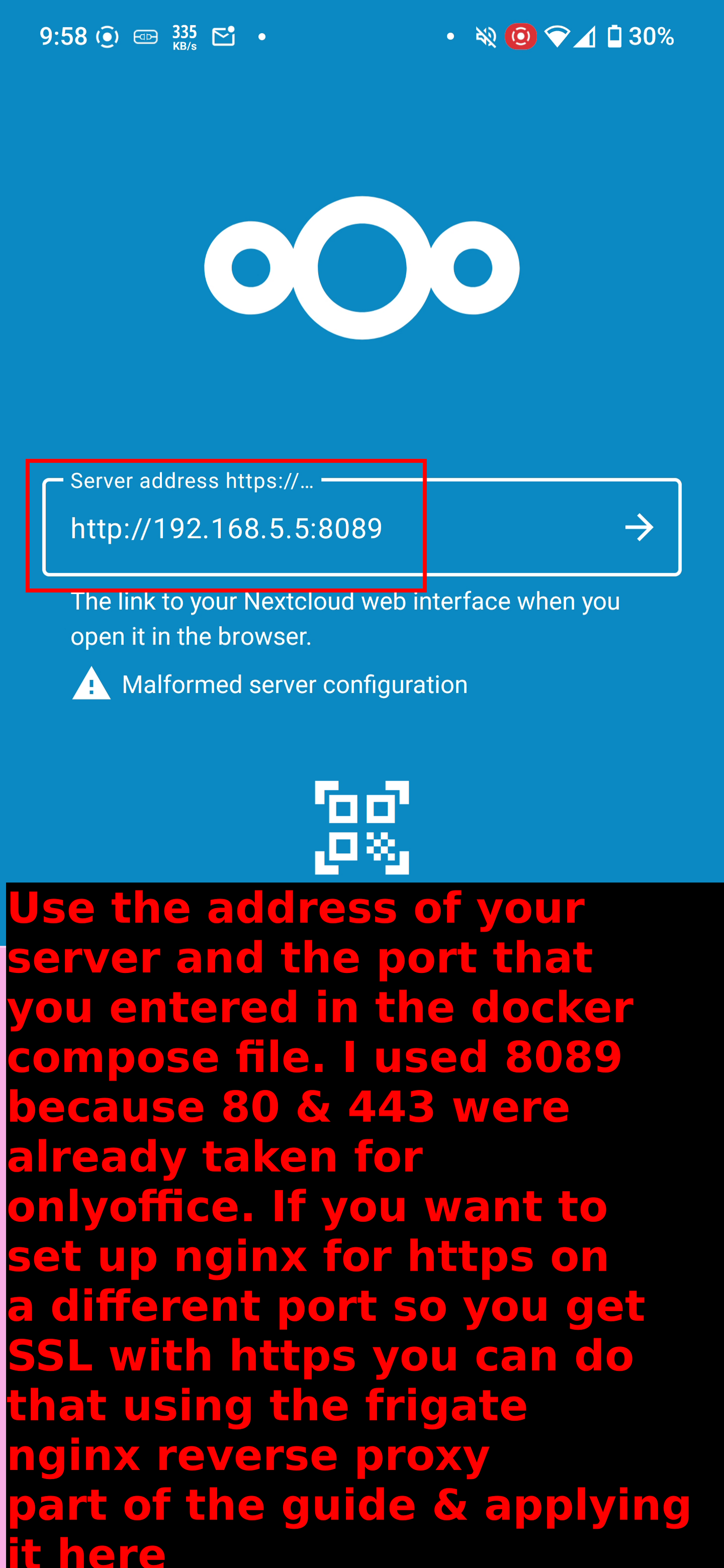Tap the muted sound status icon
Viewport: 724px width, 1568px height.
tap(485, 37)
